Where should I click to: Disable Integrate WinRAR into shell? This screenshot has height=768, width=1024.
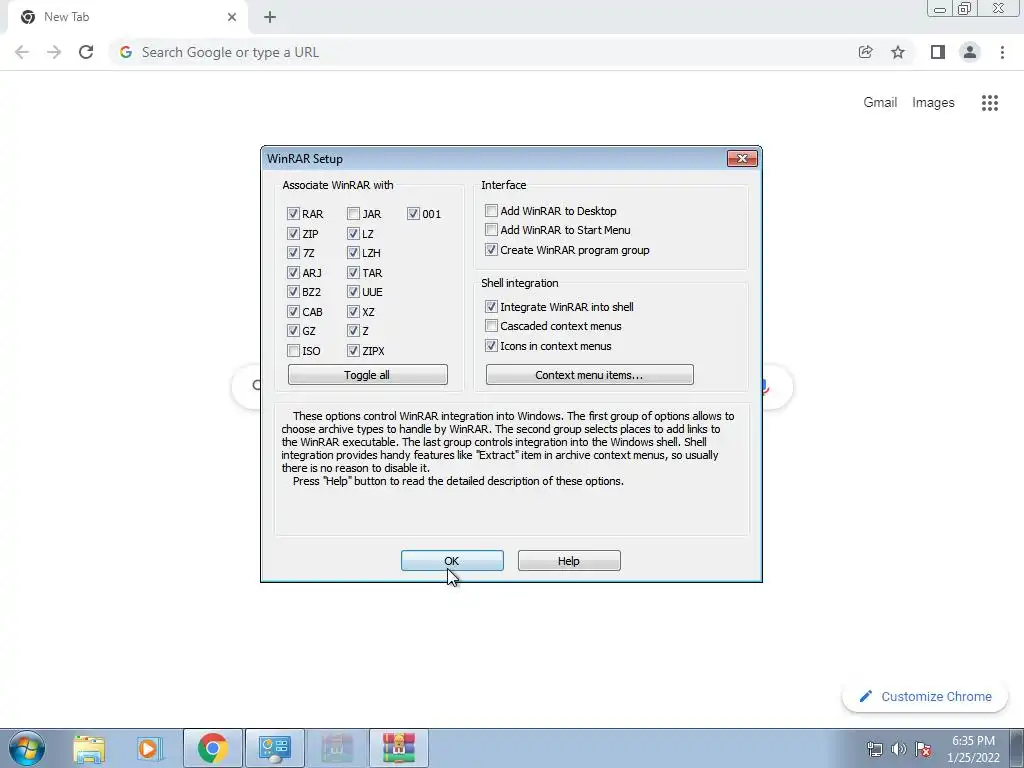pyautogui.click(x=491, y=306)
